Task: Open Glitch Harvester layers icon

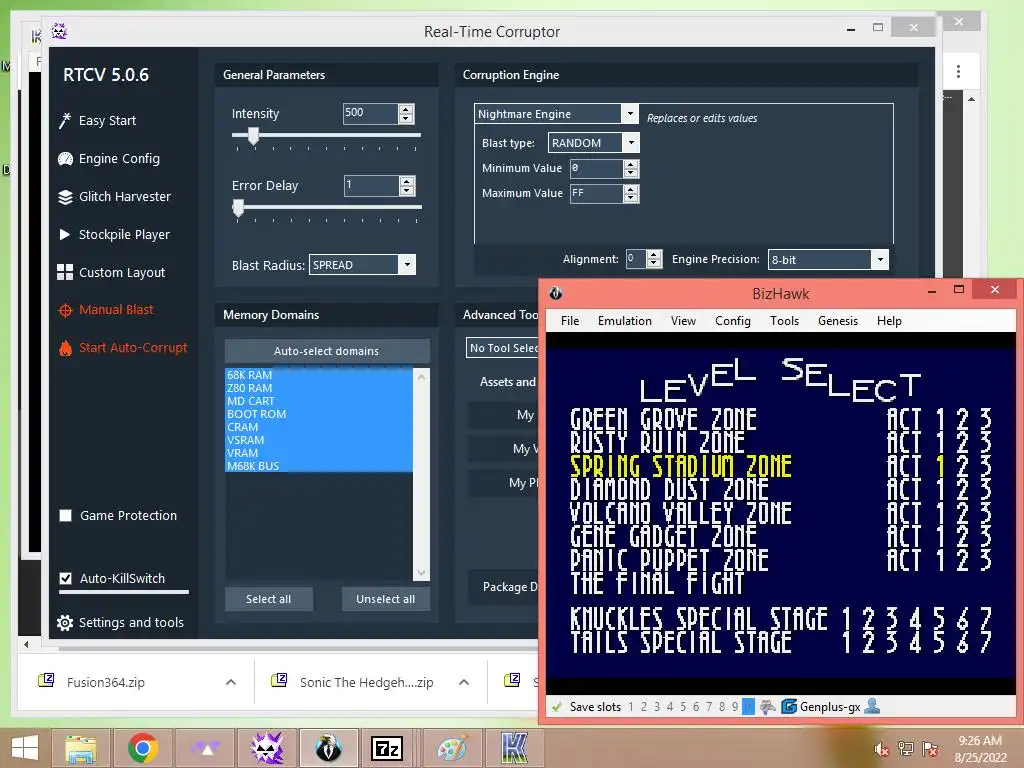Action: tap(65, 197)
